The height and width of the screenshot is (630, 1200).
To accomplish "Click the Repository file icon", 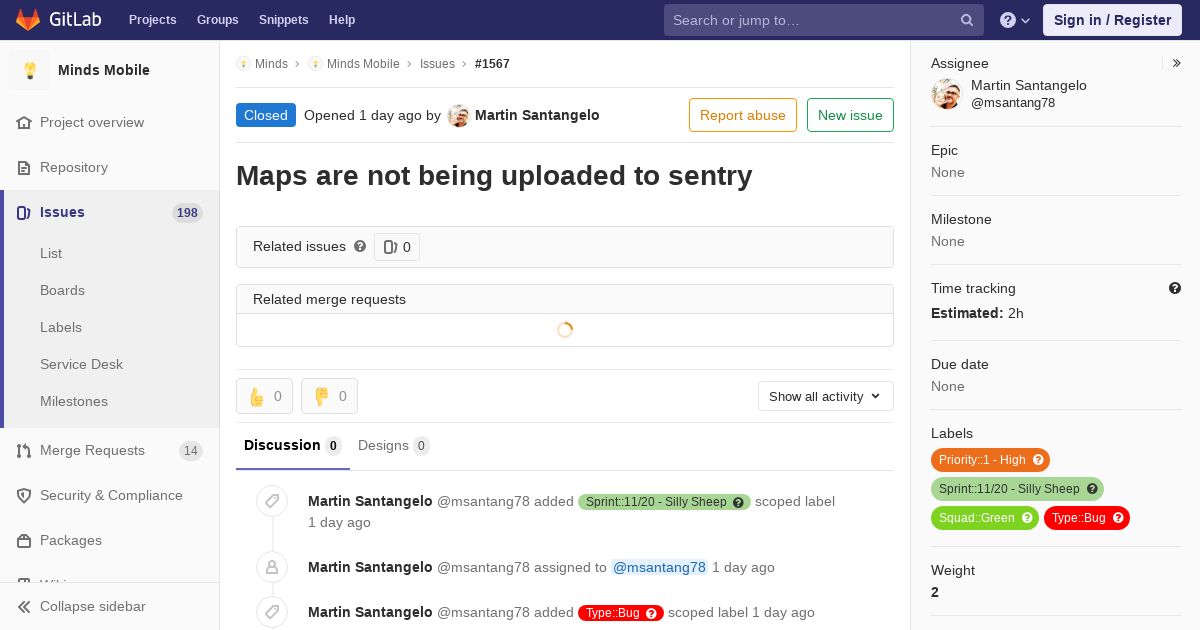I will pyautogui.click(x=24, y=167).
